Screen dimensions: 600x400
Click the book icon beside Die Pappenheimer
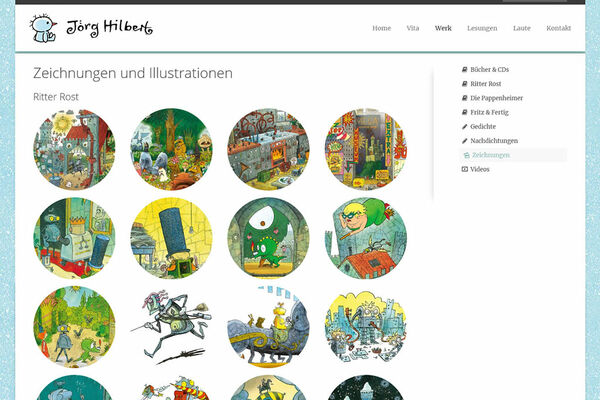coord(465,98)
